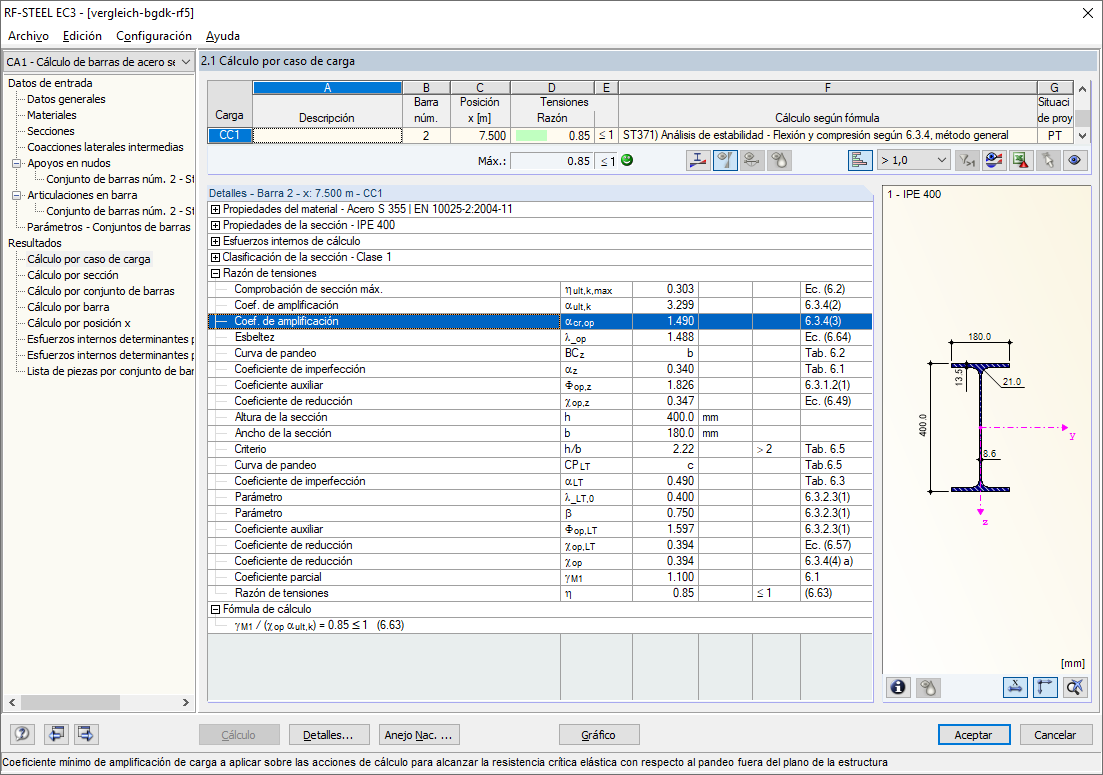1103x775 pixels.
Task: Open the Ayuda menu
Action: coord(223,36)
